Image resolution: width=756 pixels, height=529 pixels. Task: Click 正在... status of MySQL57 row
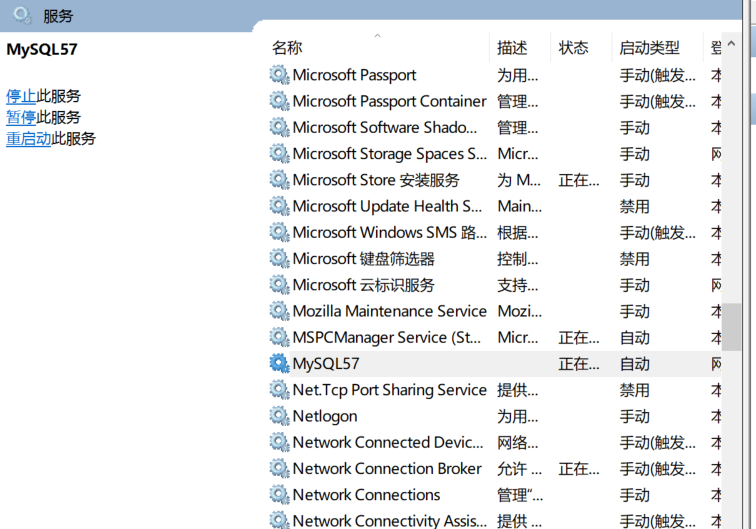[579, 364]
